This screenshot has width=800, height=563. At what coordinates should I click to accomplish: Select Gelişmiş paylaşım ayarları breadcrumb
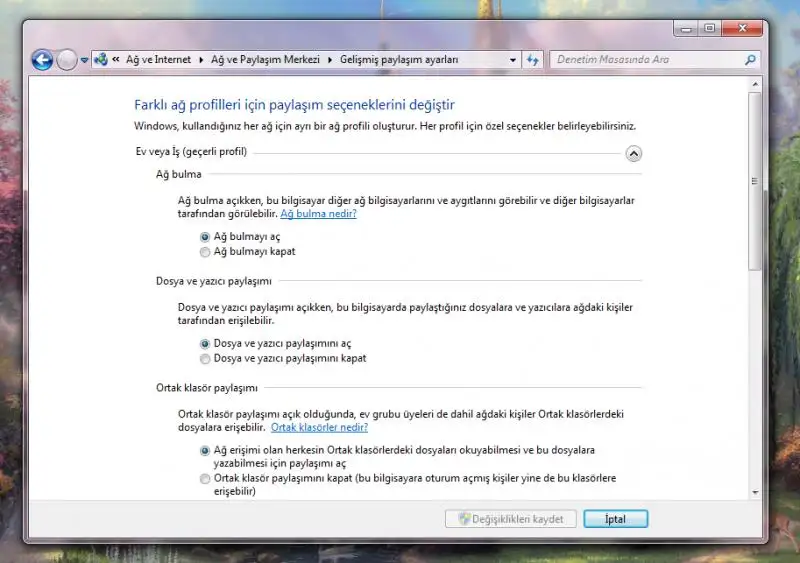point(399,60)
